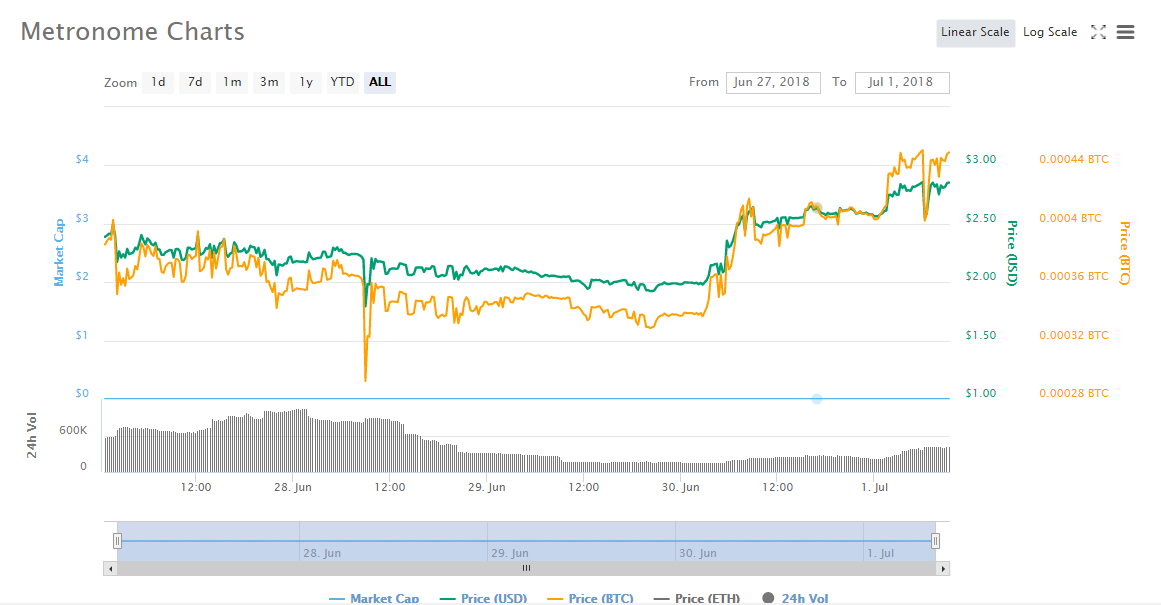Viewport: 1161px width, 605px height.
Task: Click the market cap line marker dot
Action: 817,399
